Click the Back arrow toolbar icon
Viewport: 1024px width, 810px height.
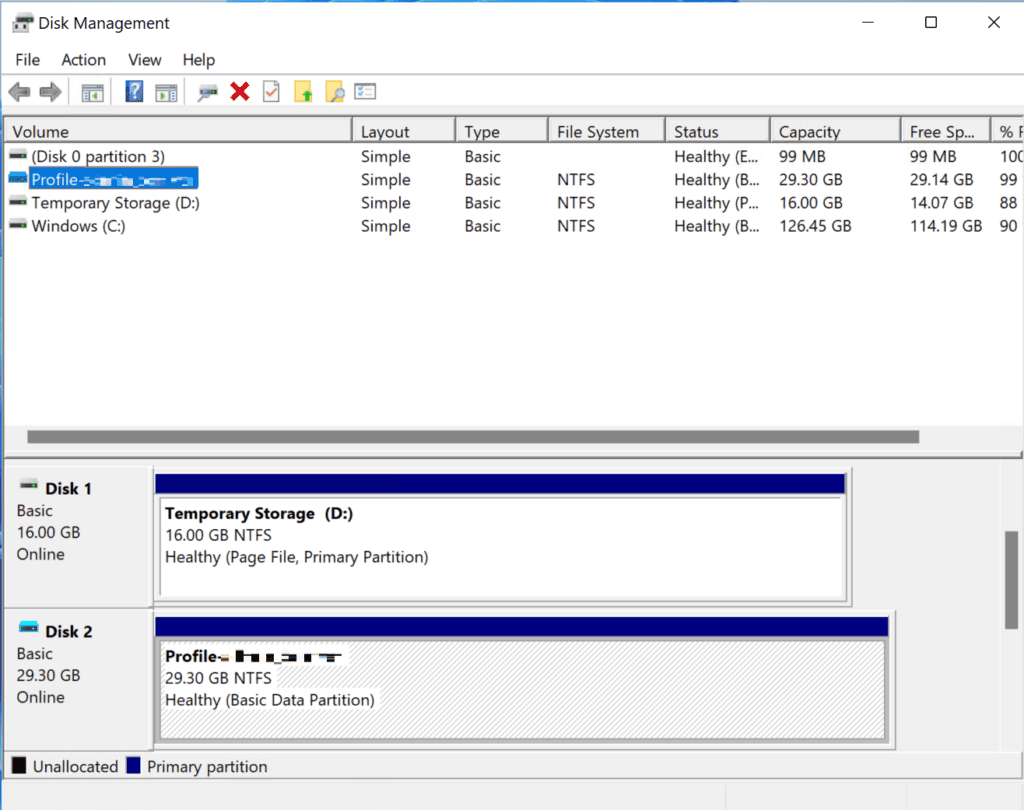(19, 92)
